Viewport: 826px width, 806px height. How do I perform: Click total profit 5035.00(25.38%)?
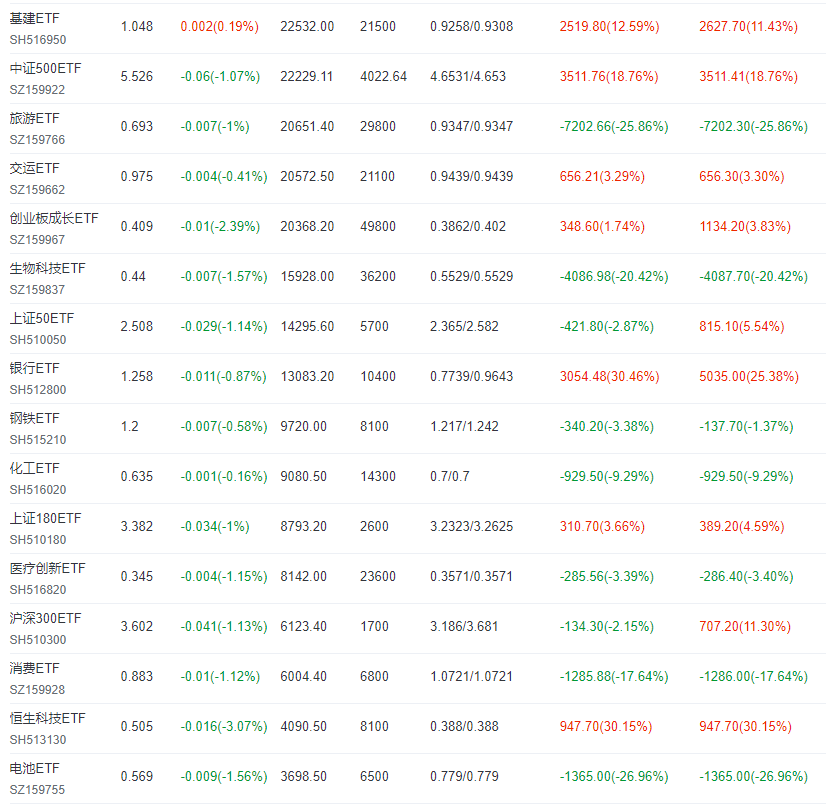[x=749, y=377]
